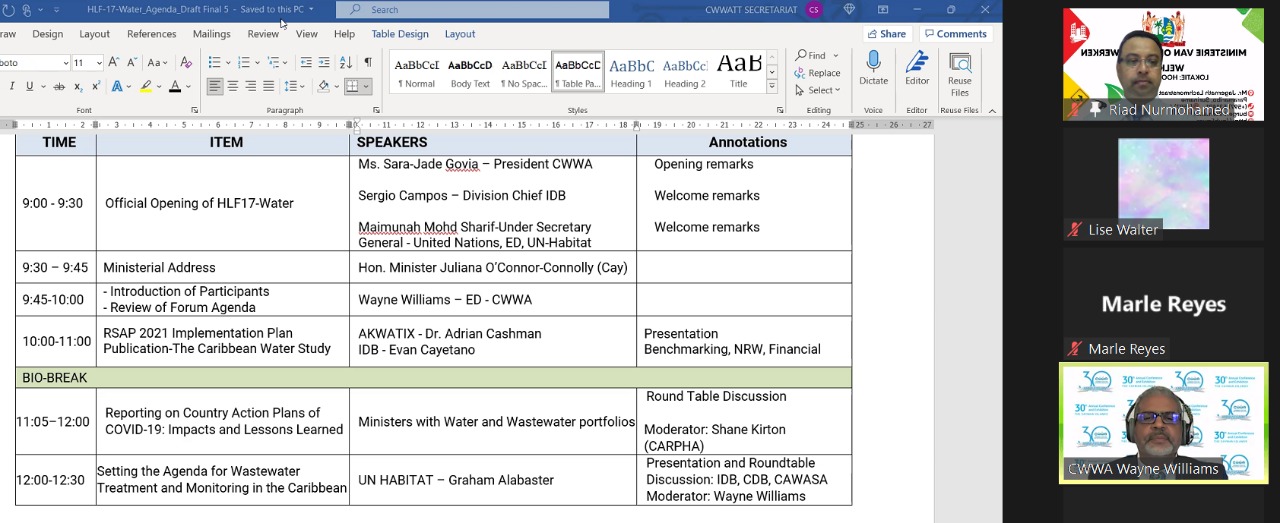Viewport: 1280px width, 523px height.
Task: Increase font size with Grow Font
Action: [114, 62]
